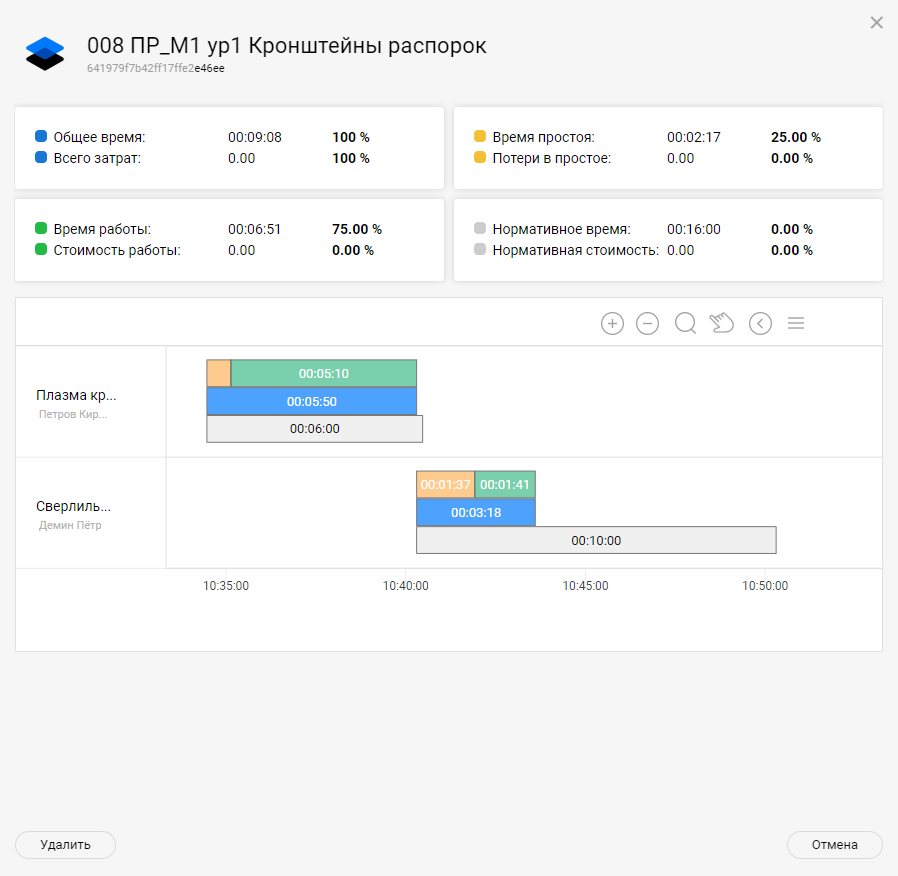Click the Нормативная стоимость label
898x876 pixels.
[x=576, y=250]
